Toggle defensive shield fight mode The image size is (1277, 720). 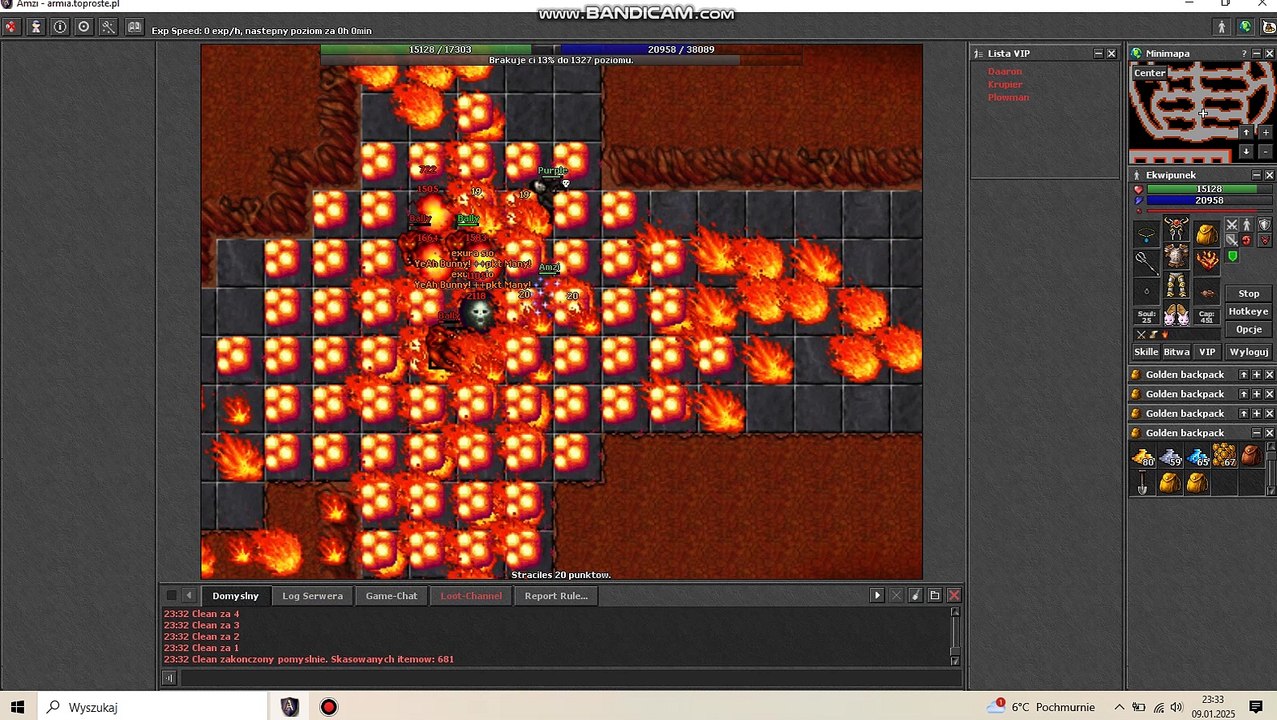1265,224
